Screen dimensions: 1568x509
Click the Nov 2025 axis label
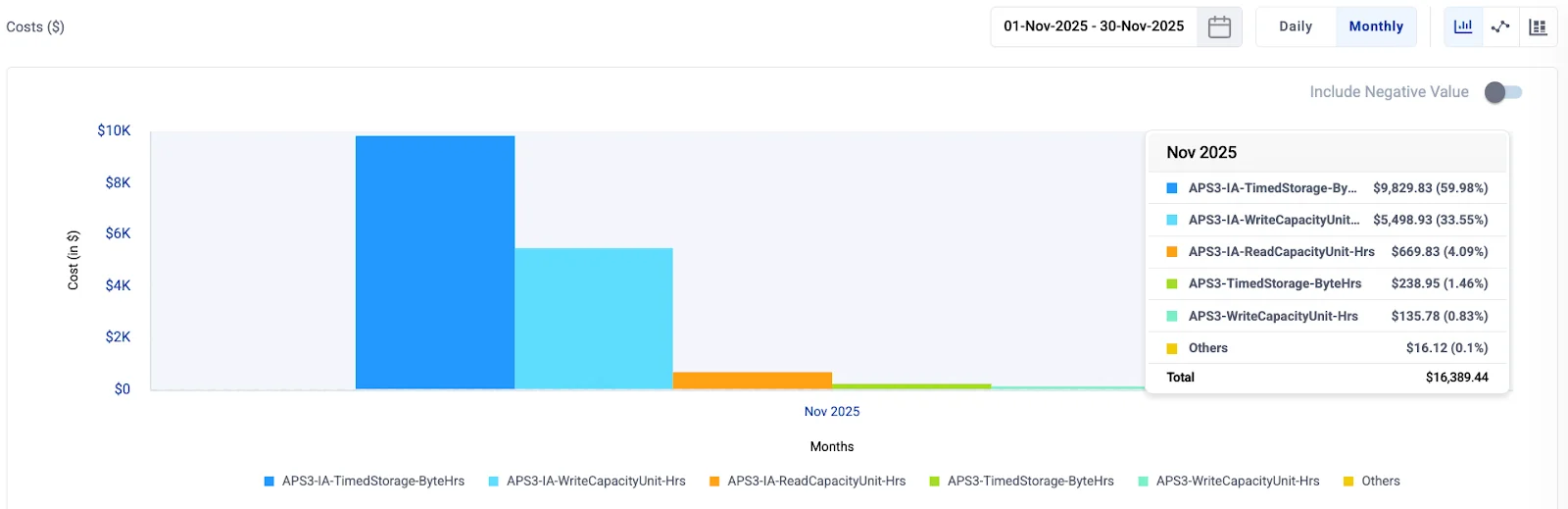point(832,412)
